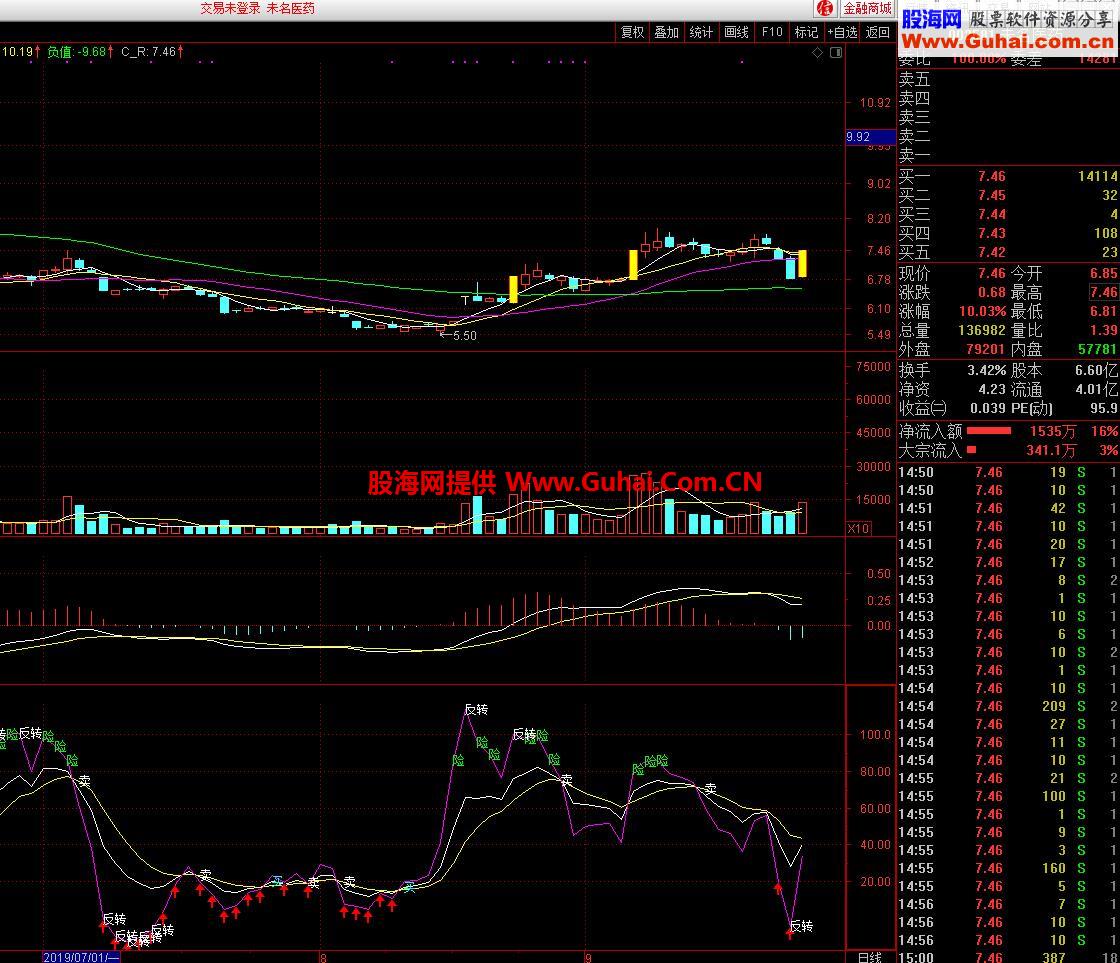
Task: Select the 14:55 tick with volume 160
Action: tap(1008, 868)
